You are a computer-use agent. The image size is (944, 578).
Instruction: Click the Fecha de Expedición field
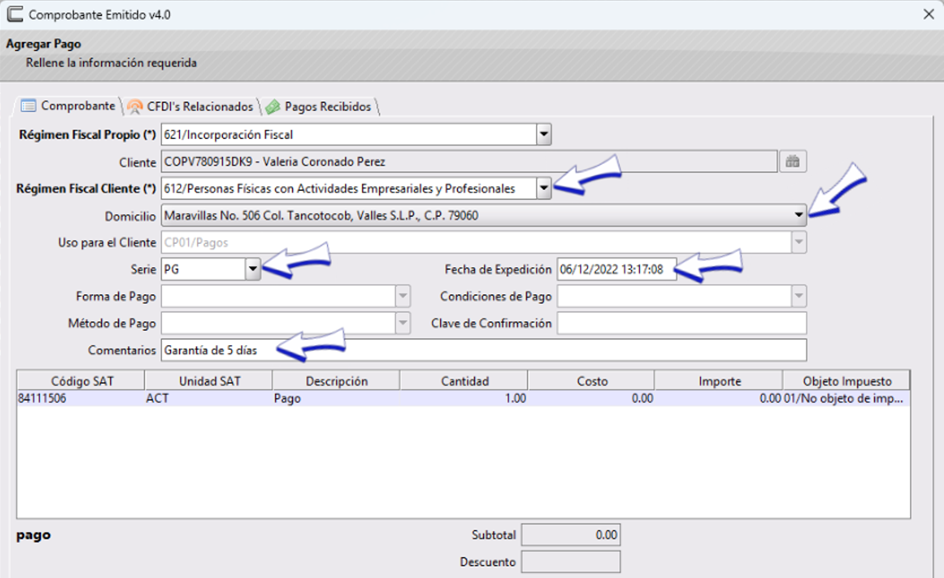(616, 269)
